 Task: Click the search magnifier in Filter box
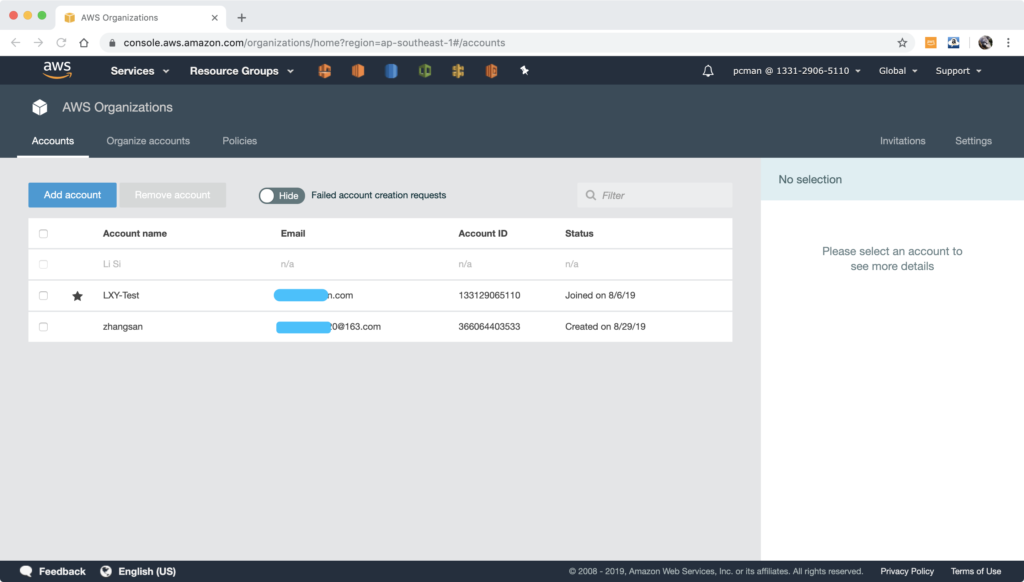pos(590,195)
